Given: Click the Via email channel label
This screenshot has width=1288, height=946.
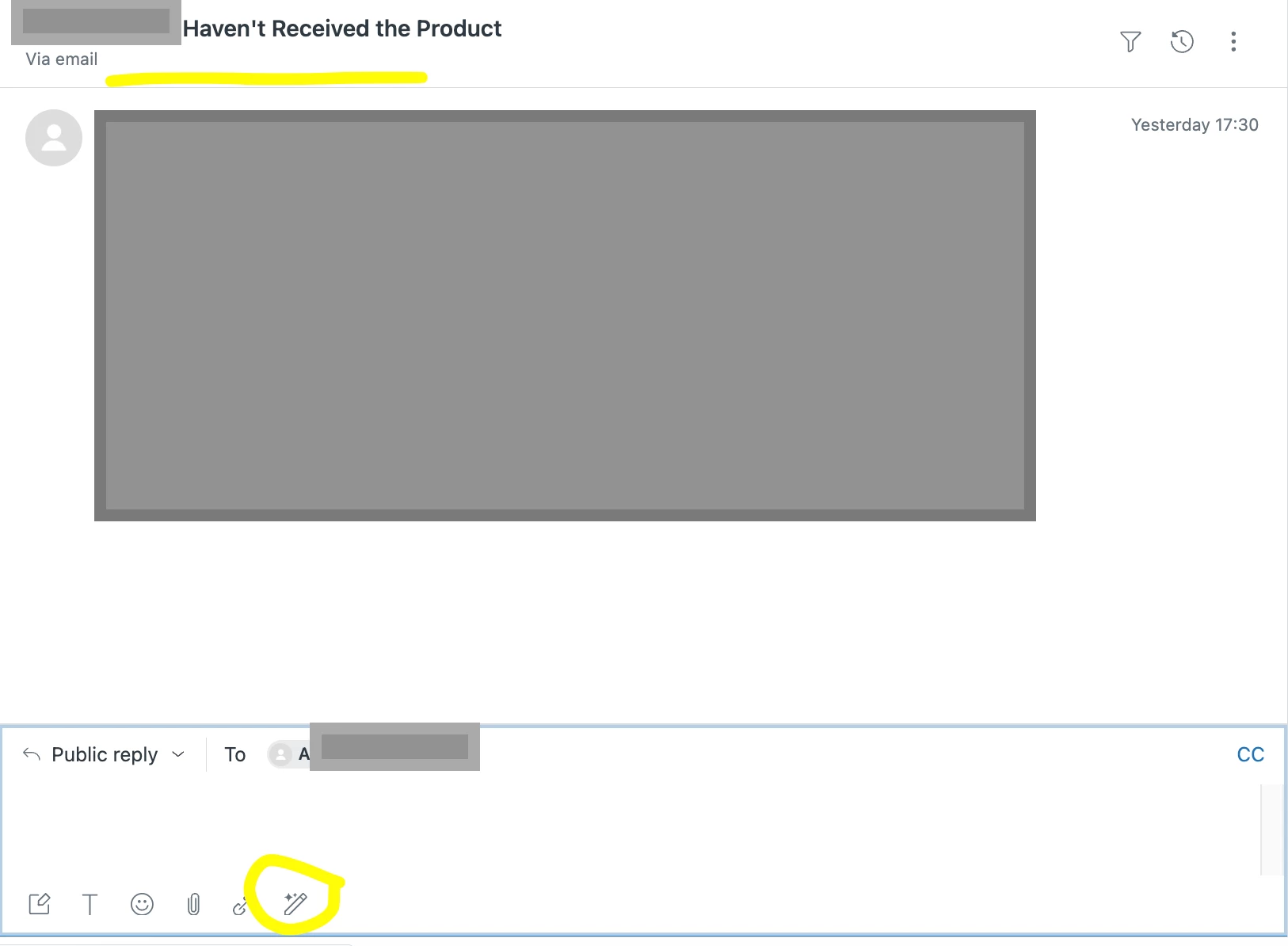Looking at the screenshot, I should 62,59.
